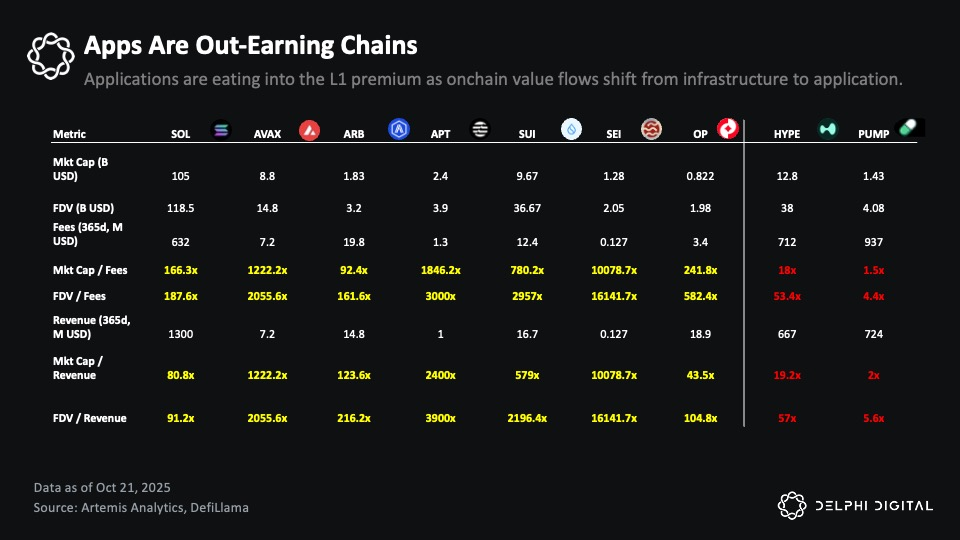The height and width of the screenshot is (540, 960).
Task: Click the blue Arbitrum logo icon
Action: tap(400, 130)
